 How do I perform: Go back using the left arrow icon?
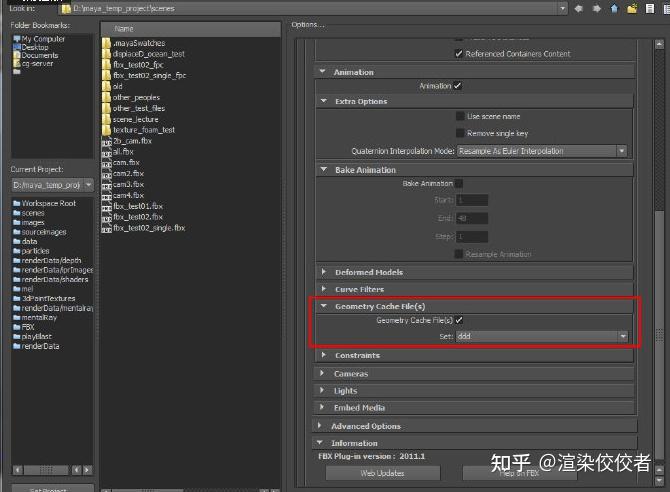click(x=579, y=8)
